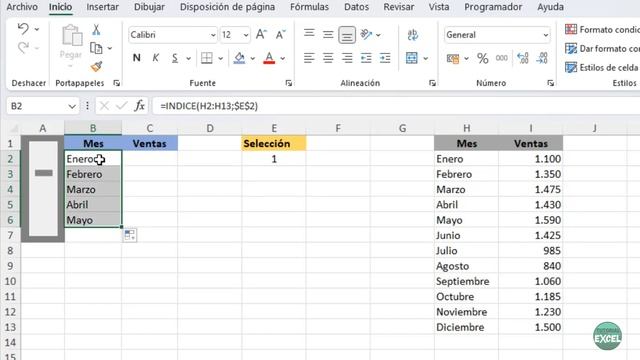The width and height of the screenshot is (640, 360).
Task: Open Número dialog launcher
Action: coord(551,83)
